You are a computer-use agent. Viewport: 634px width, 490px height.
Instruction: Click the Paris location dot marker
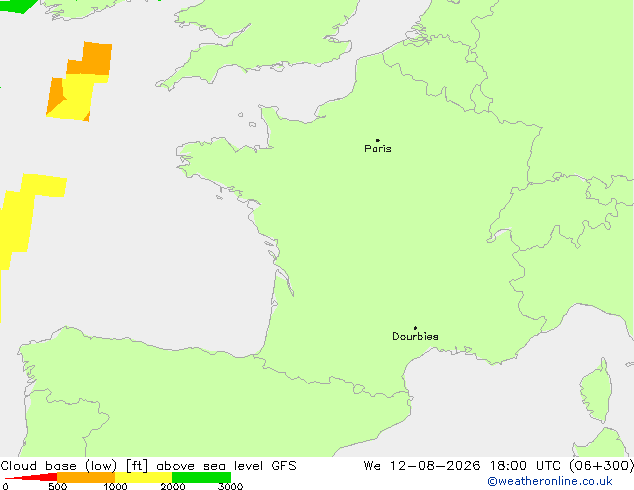tap(378, 140)
